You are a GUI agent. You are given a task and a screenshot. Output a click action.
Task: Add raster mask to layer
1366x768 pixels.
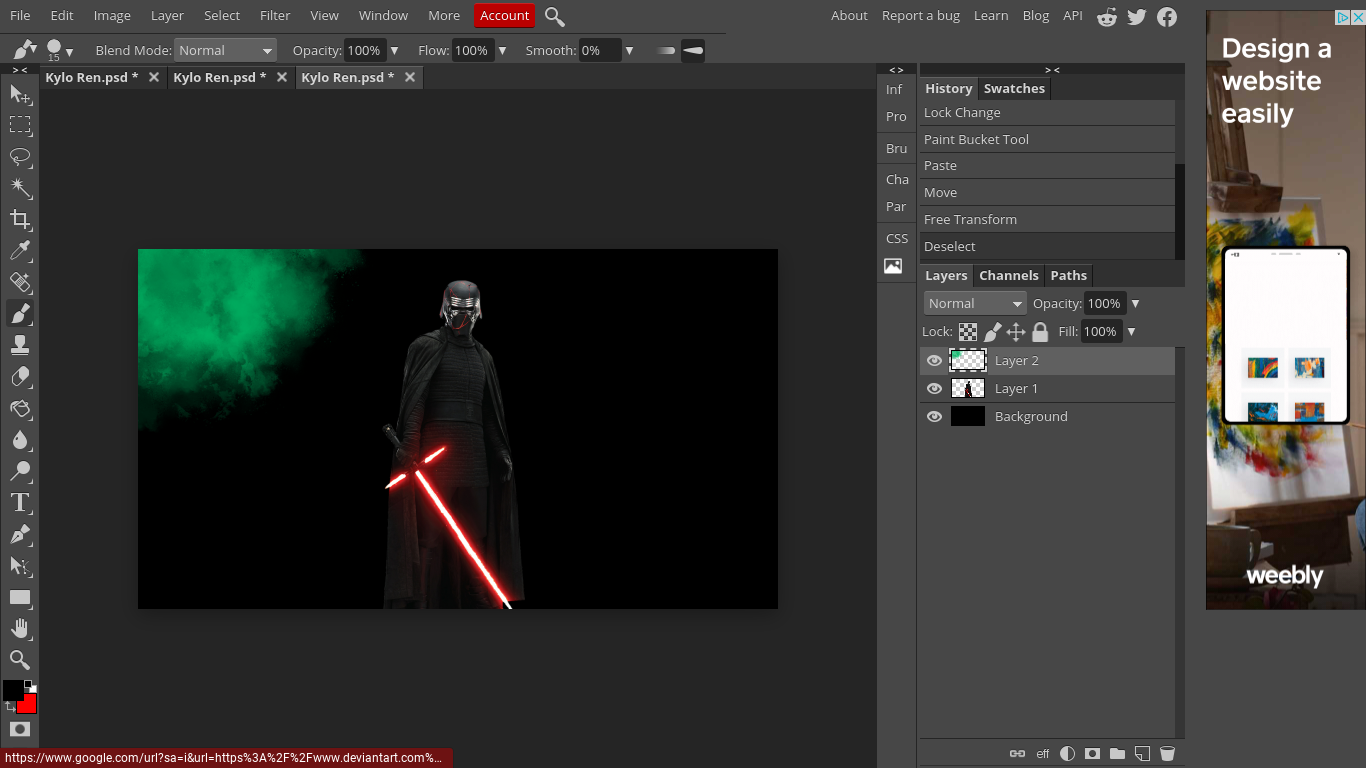pos(1092,754)
